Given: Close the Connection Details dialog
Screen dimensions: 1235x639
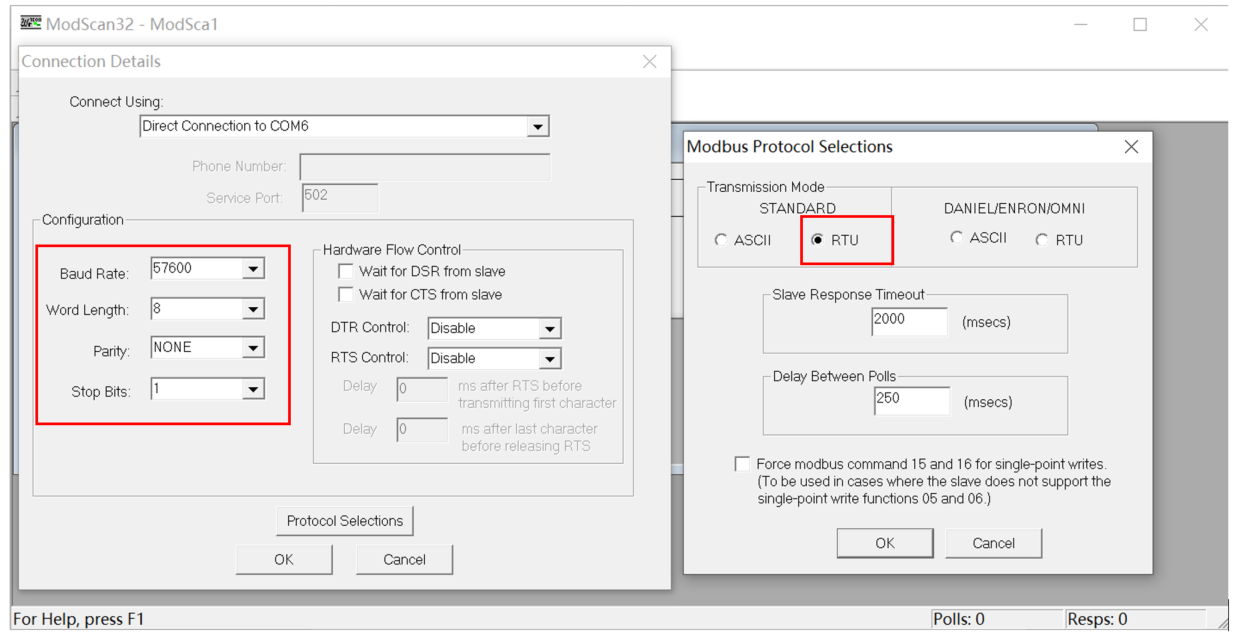Looking at the screenshot, I should click(x=650, y=61).
